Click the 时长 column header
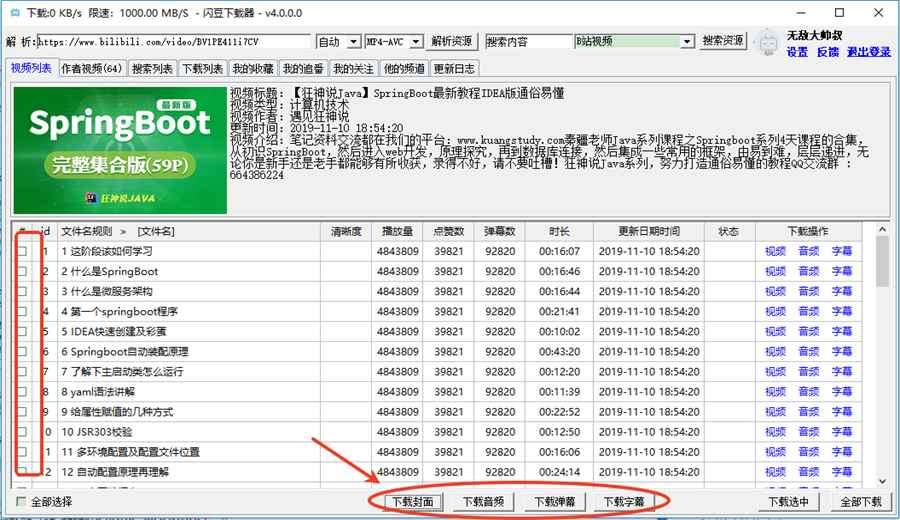 (559, 231)
